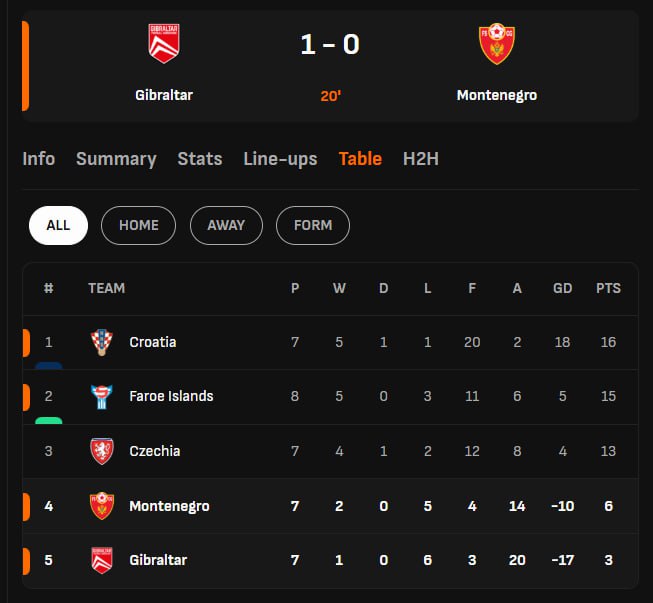Click Gibraltar's crest icon in the standings row
The height and width of the screenshot is (603, 653).
[x=102, y=560]
